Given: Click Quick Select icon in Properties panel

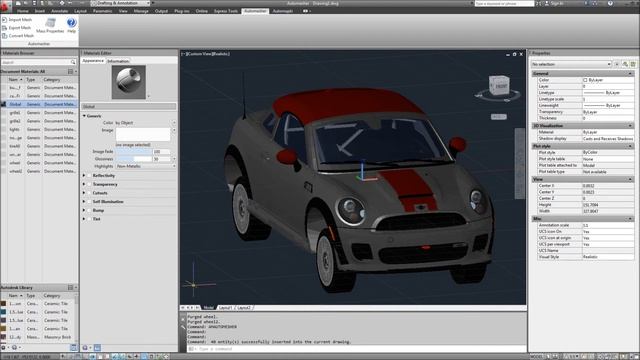Looking at the screenshot, I should pyautogui.click(x=633, y=64).
